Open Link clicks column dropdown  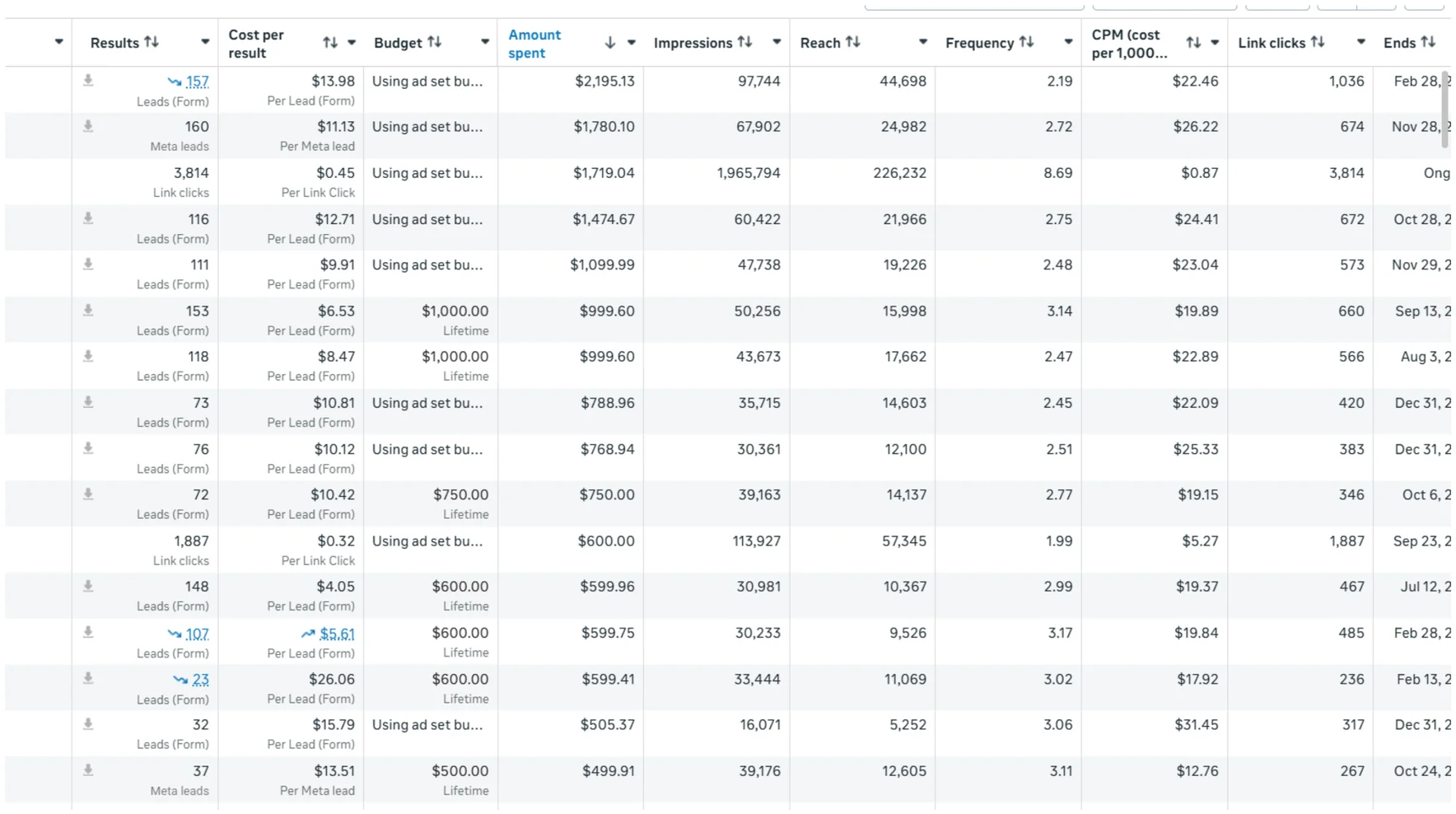[1361, 42]
